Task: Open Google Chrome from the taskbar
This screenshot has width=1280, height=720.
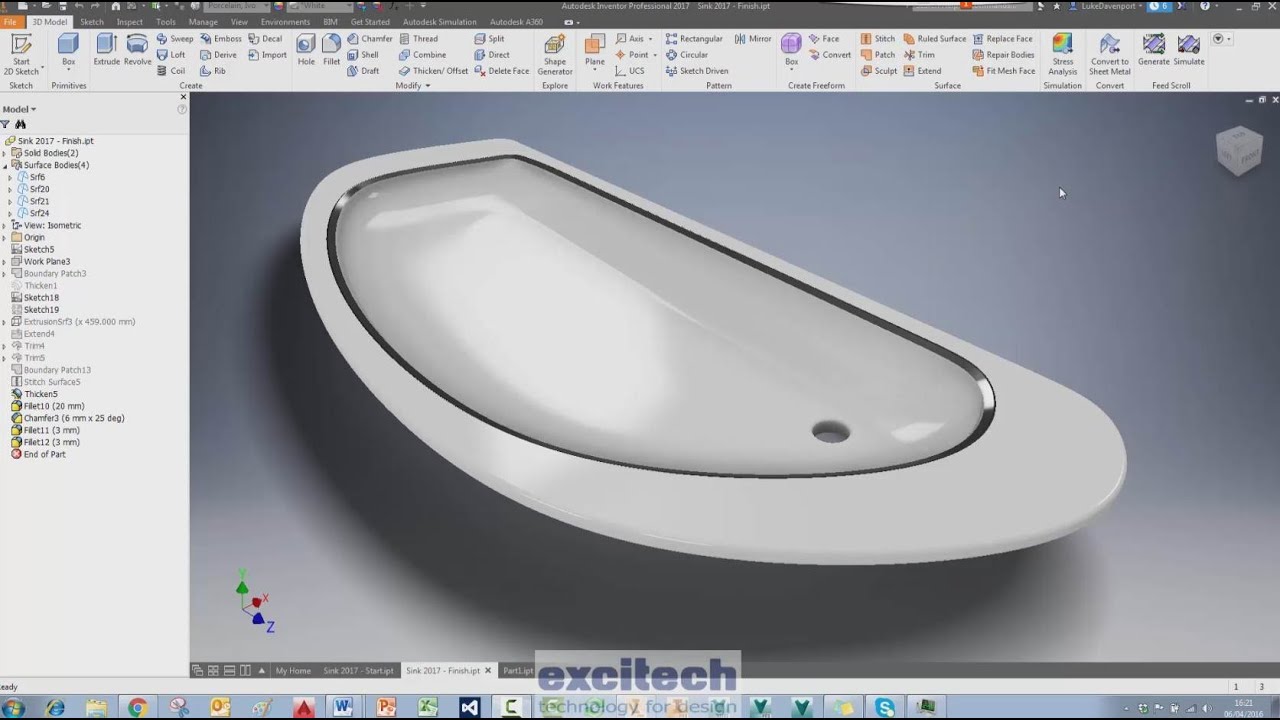Action: pos(137,708)
